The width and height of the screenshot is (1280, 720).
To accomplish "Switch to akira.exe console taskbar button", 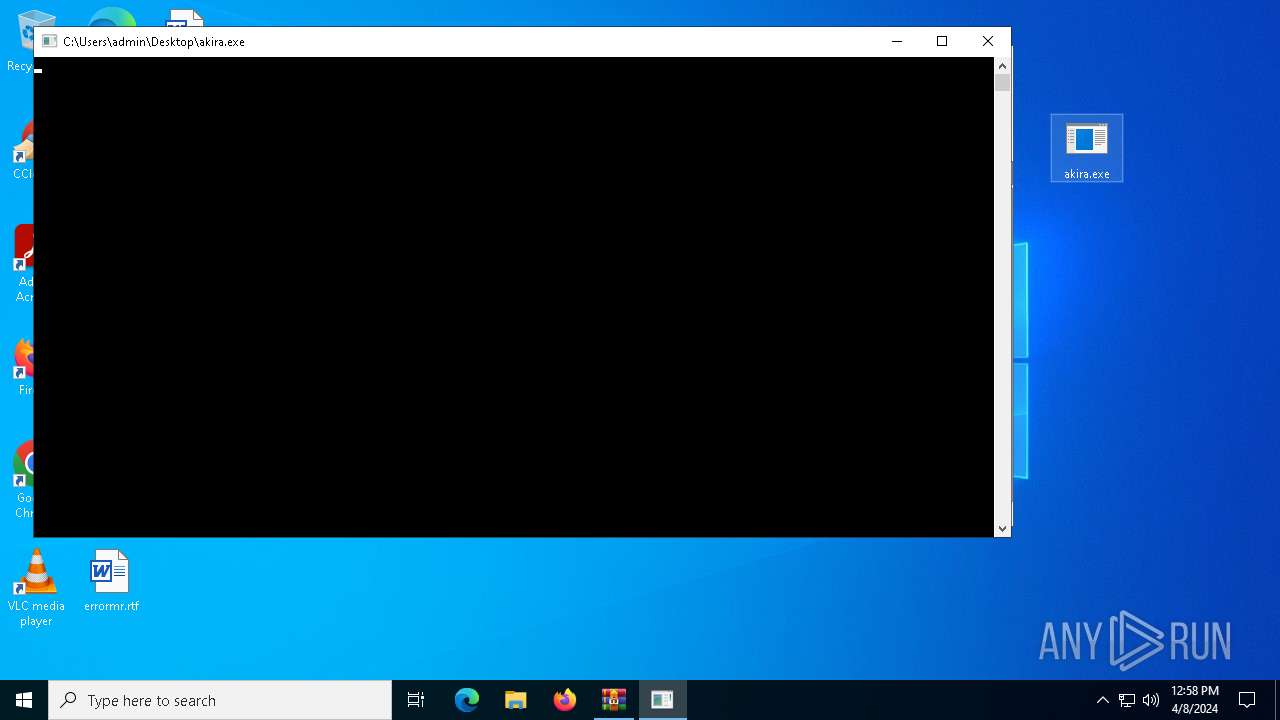I will point(662,700).
